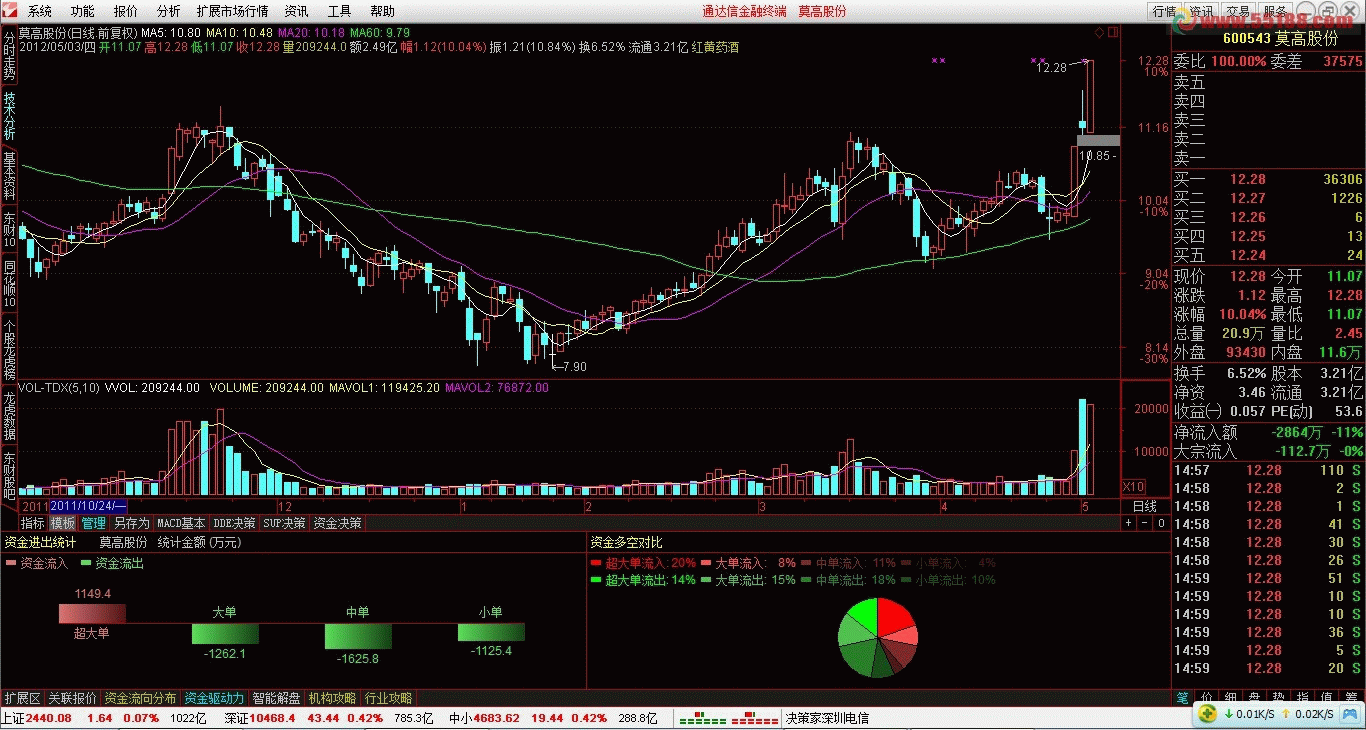Switch to 资金流向分布 tab
This screenshot has width=1366, height=730.
(140, 698)
